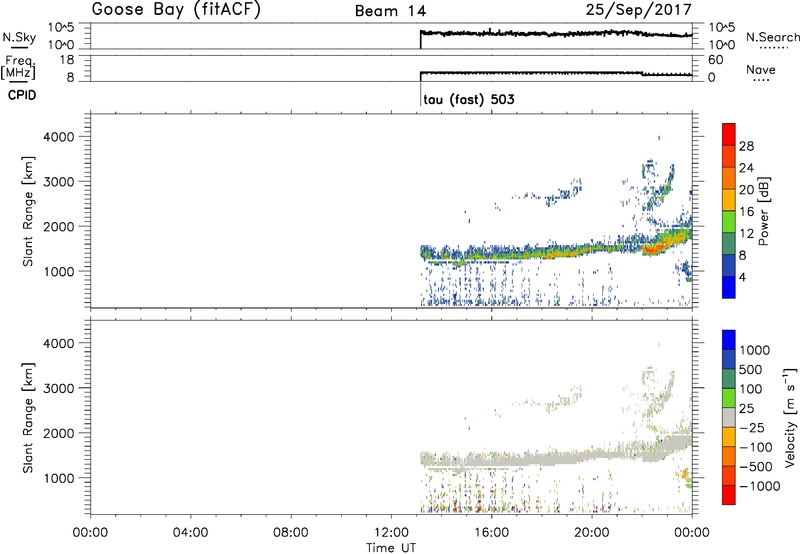Click the '20:00' time tick label
800x554 pixels.
[x=592, y=533]
